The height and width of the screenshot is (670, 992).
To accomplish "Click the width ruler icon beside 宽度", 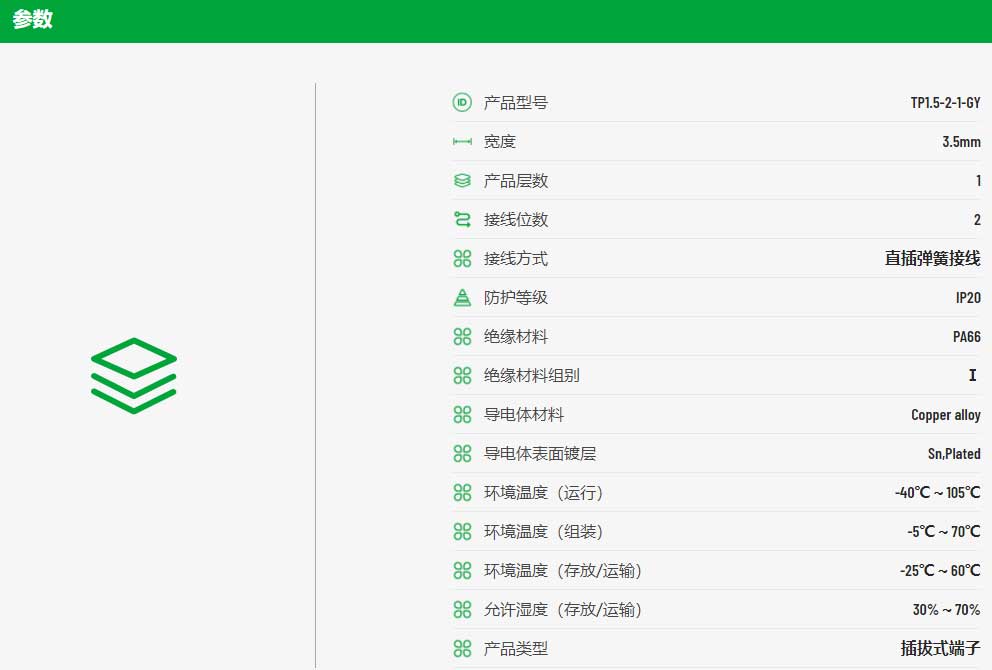I will tap(462, 142).
